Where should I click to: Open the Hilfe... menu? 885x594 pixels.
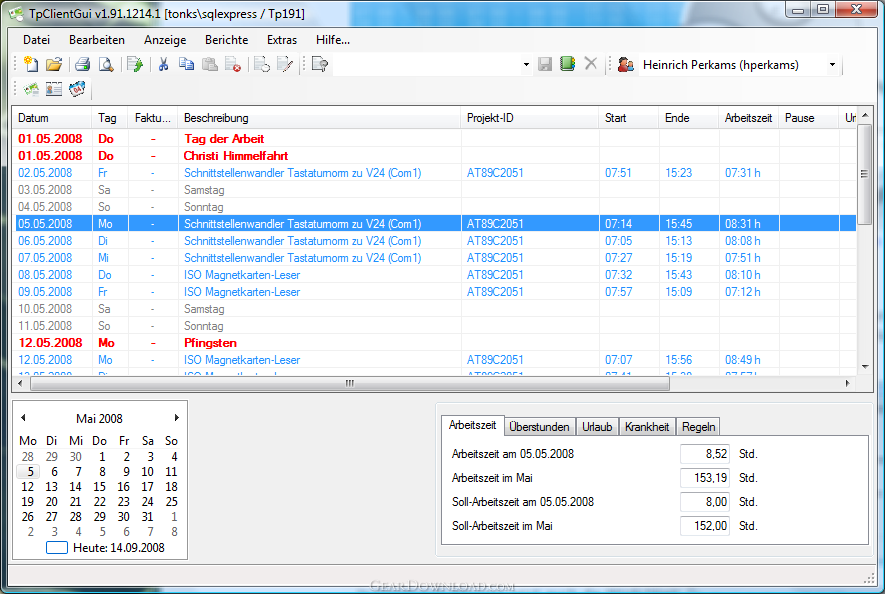pyautogui.click(x=333, y=40)
